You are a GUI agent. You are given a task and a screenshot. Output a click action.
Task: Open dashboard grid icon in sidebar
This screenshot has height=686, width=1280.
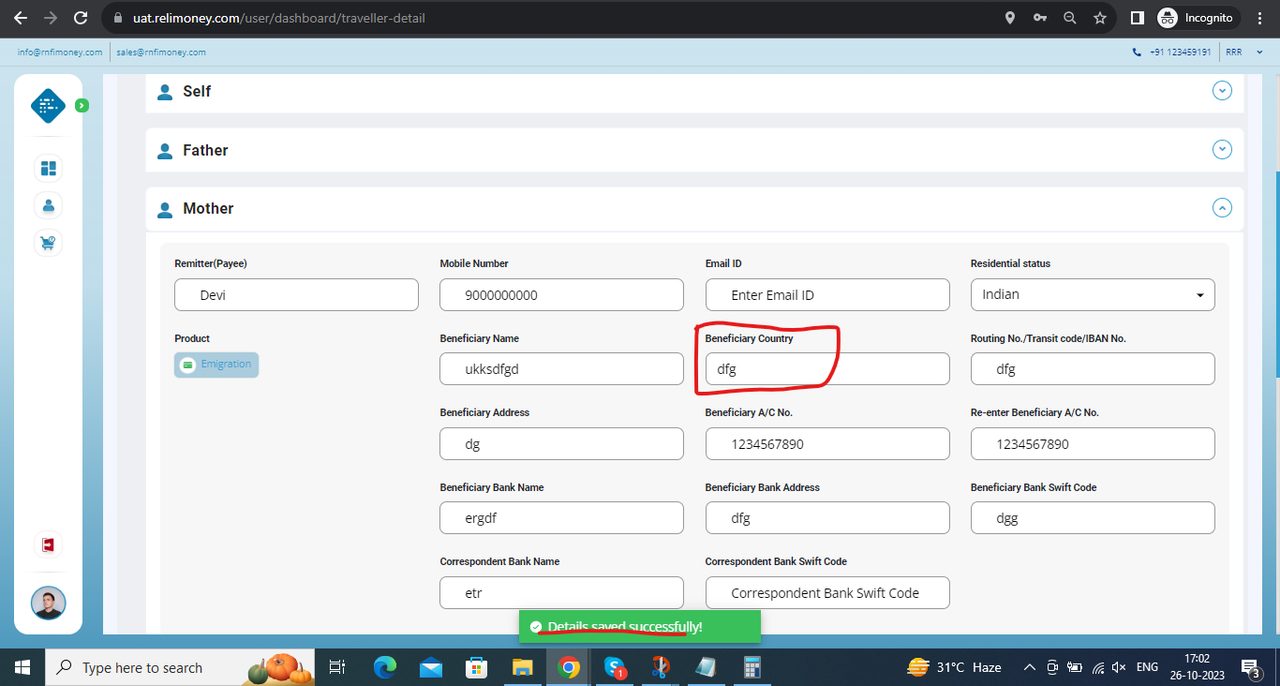click(48, 168)
